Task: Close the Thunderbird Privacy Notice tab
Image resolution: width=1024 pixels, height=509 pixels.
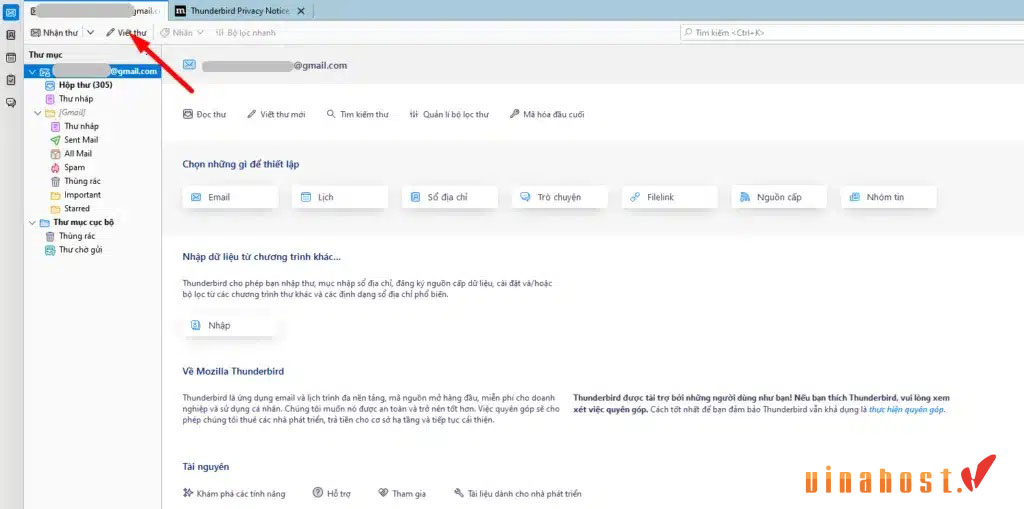Action: coord(300,11)
